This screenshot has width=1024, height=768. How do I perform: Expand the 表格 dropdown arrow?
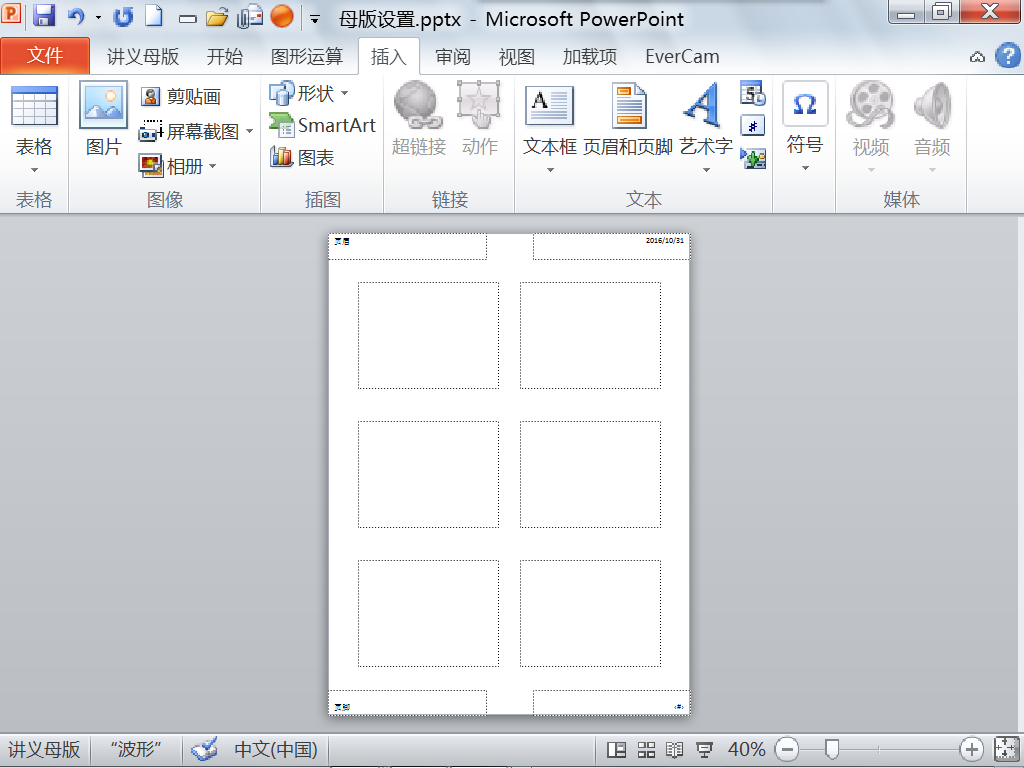(x=34, y=170)
